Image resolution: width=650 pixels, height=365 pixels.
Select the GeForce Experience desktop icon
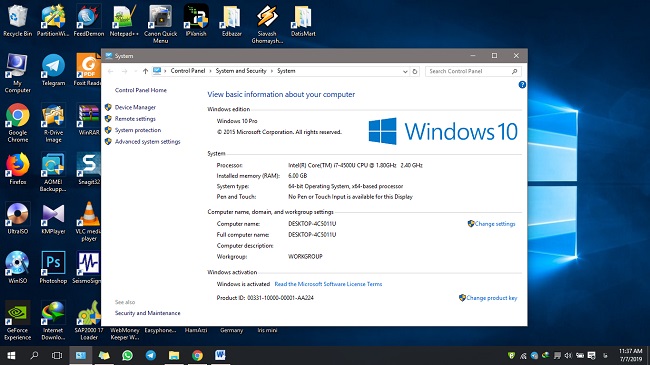tap(17, 321)
